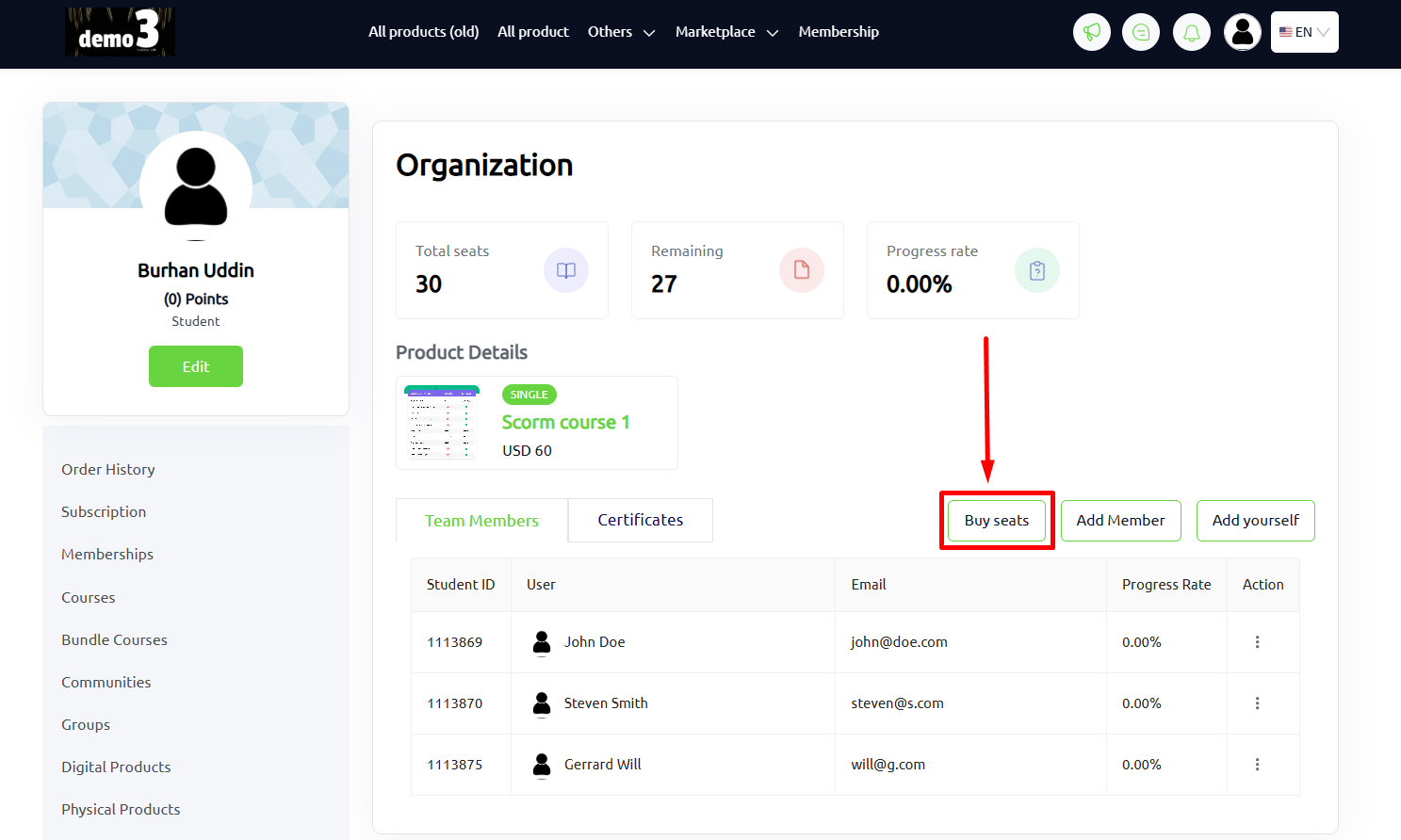Click the Gerrard Will user name
The height and width of the screenshot is (840, 1401).
click(603, 765)
